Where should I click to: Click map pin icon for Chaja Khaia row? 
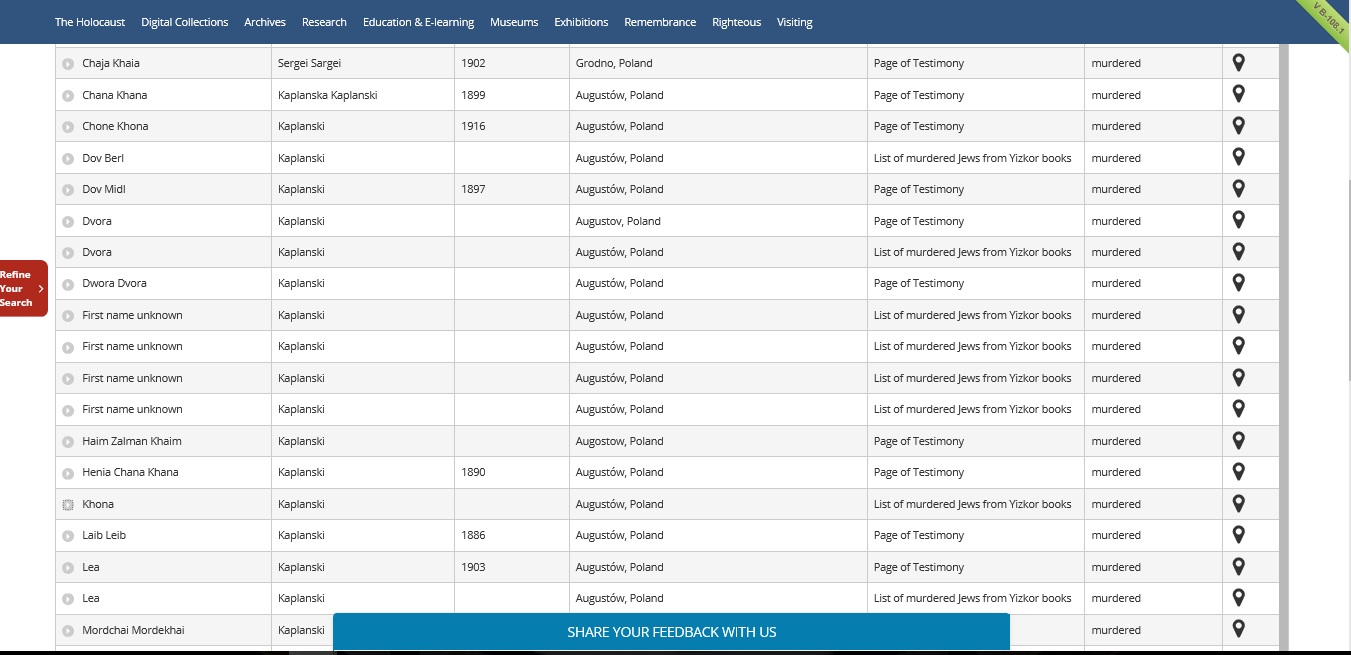pos(1238,63)
